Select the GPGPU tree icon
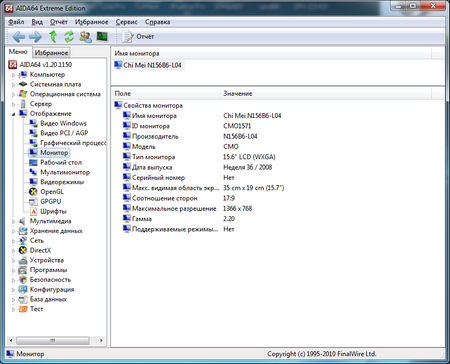The width and height of the screenshot is (450, 364). click(x=33, y=201)
